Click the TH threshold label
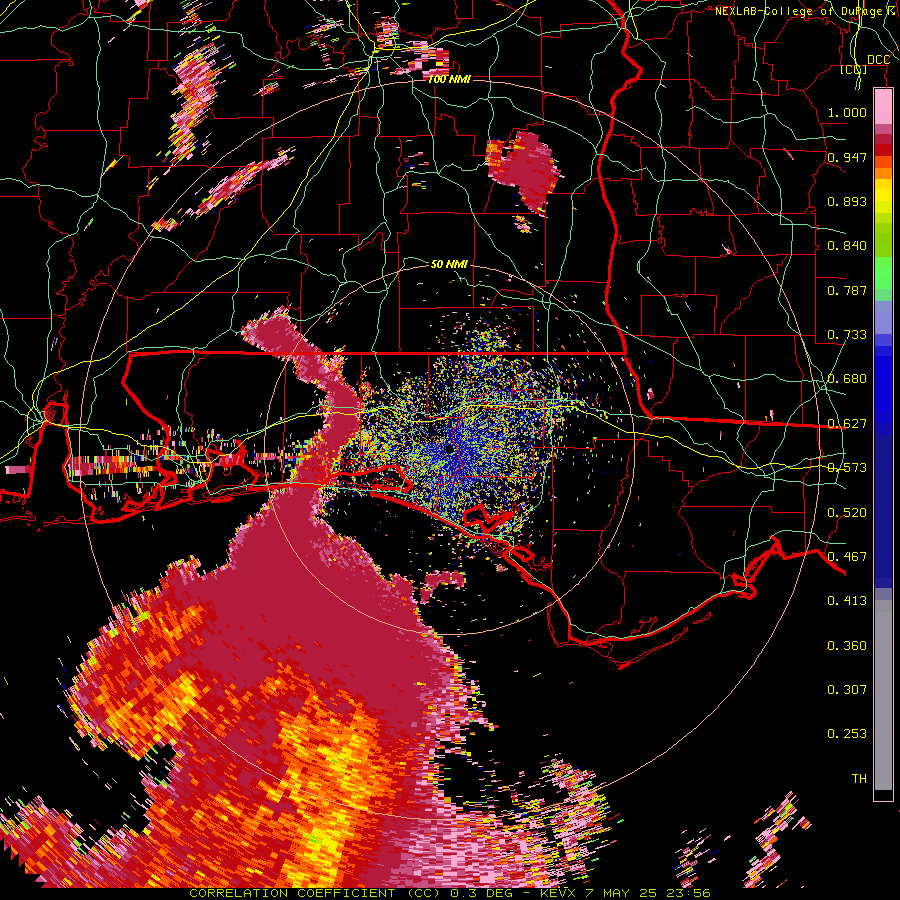The width and height of the screenshot is (900, 900). (859, 779)
